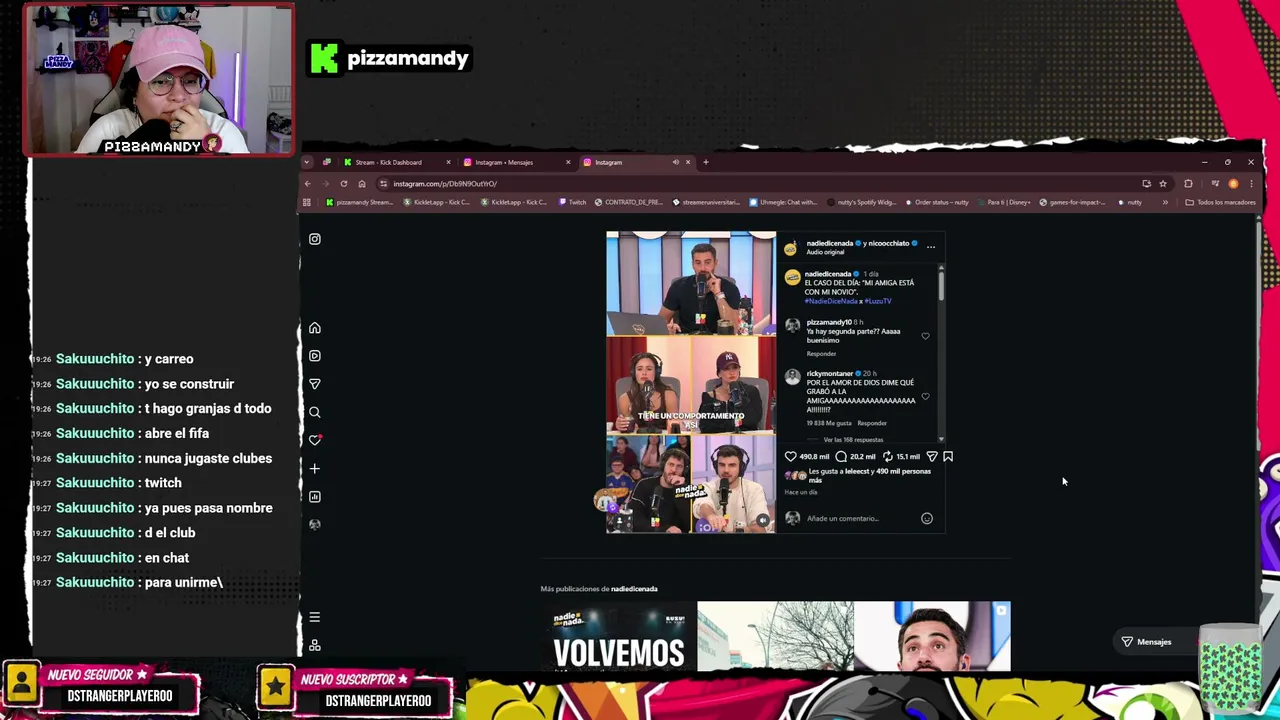Close the Stream - Kick Dashboard tab
The image size is (1280, 720).
click(448, 162)
